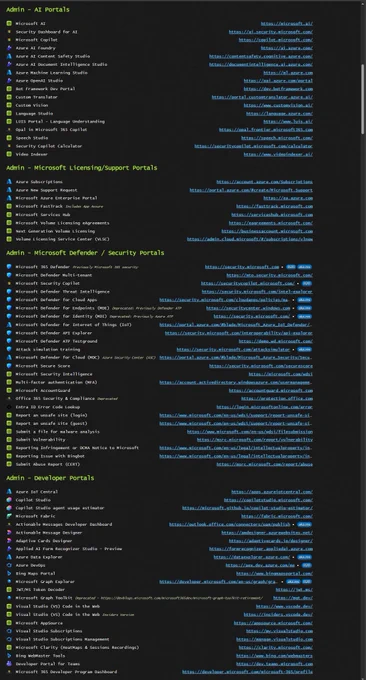
Task: Click the 'Admin - AI Portals' heading
Action: pyautogui.click(x=38, y=10)
